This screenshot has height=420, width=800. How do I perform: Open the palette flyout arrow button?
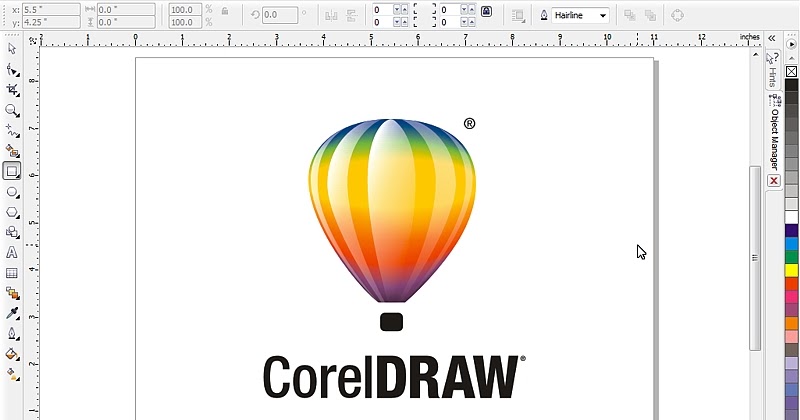(792, 44)
